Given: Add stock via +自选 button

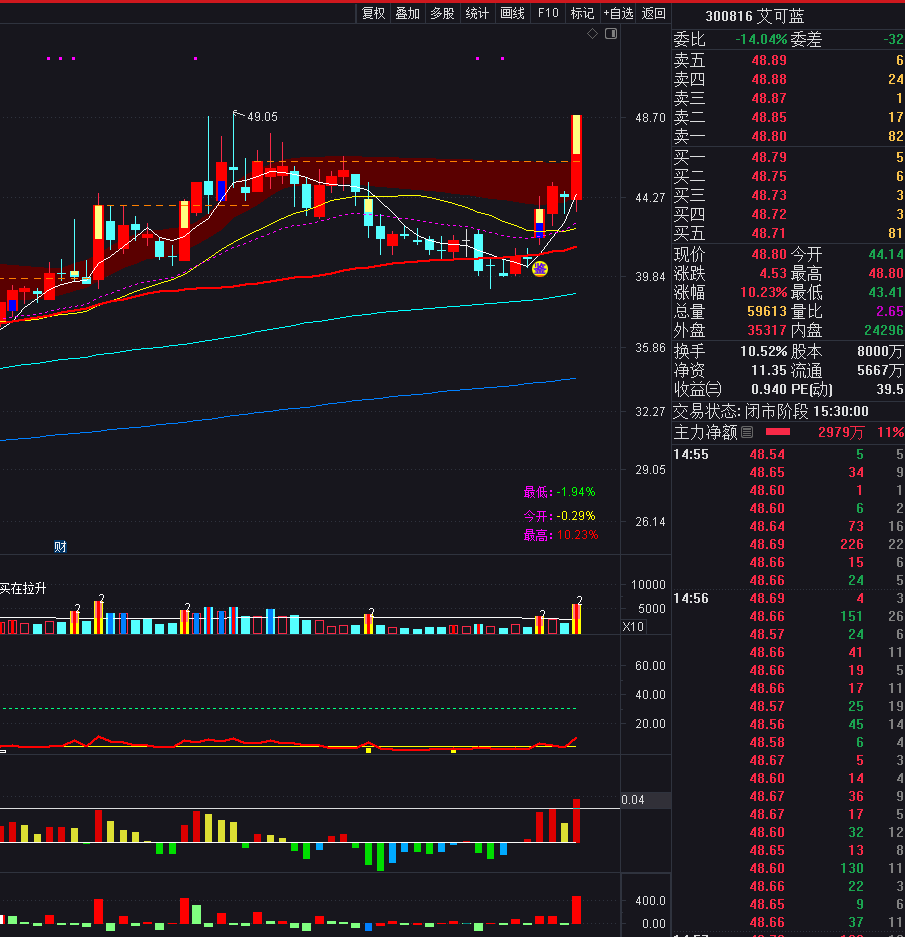Looking at the screenshot, I should tap(618, 13).
